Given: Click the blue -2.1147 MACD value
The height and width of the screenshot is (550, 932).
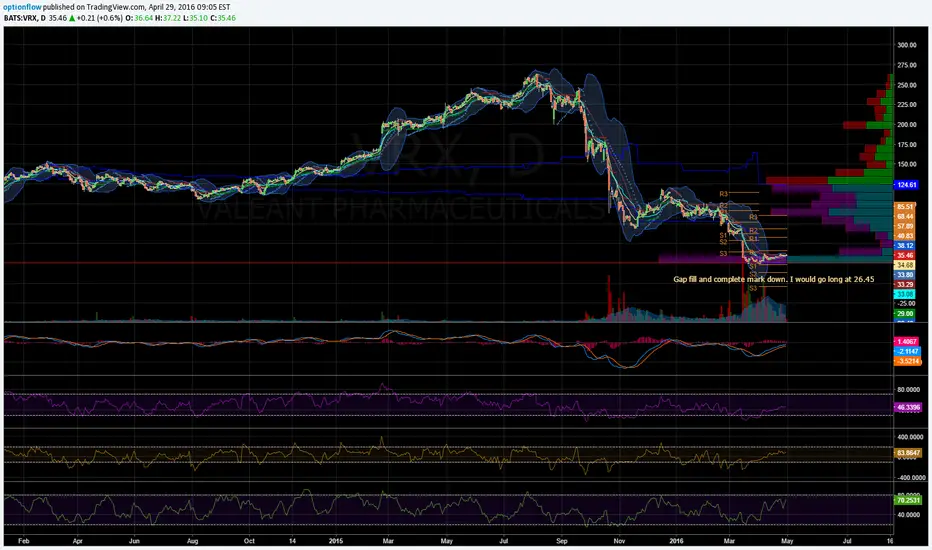Looking at the screenshot, I should coord(907,351).
